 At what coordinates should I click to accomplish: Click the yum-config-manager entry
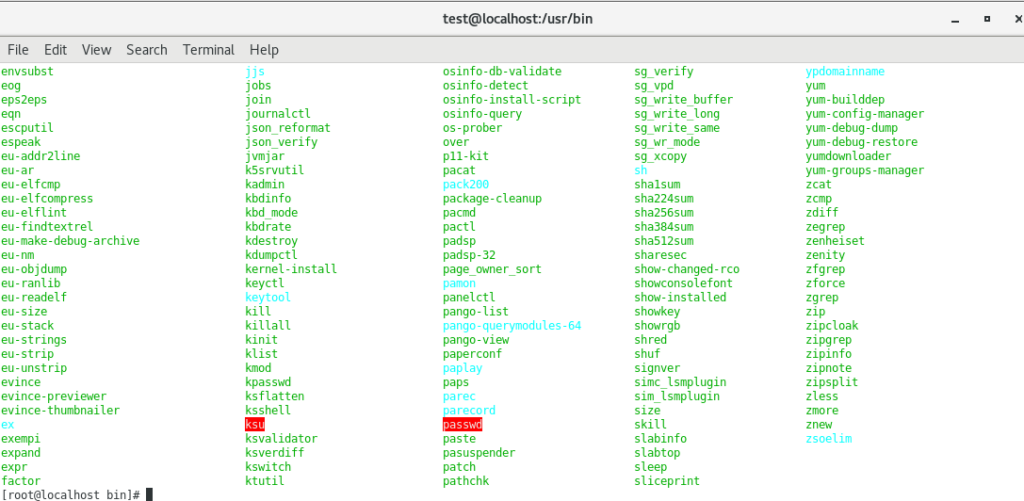pos(865,114)
